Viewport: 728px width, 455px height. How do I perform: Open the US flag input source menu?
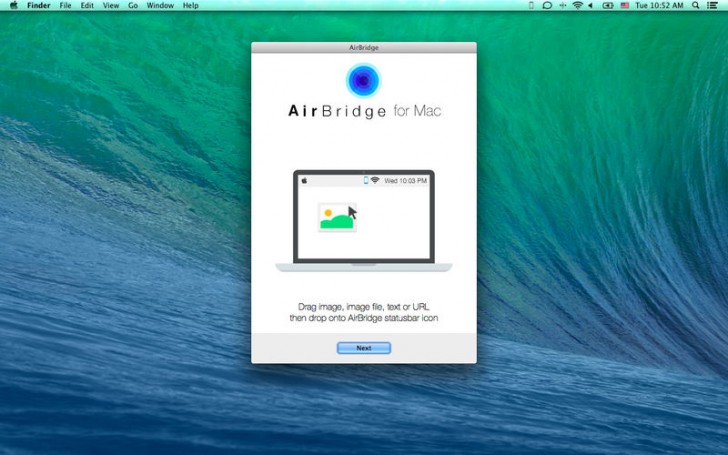[x=624, y=6]
